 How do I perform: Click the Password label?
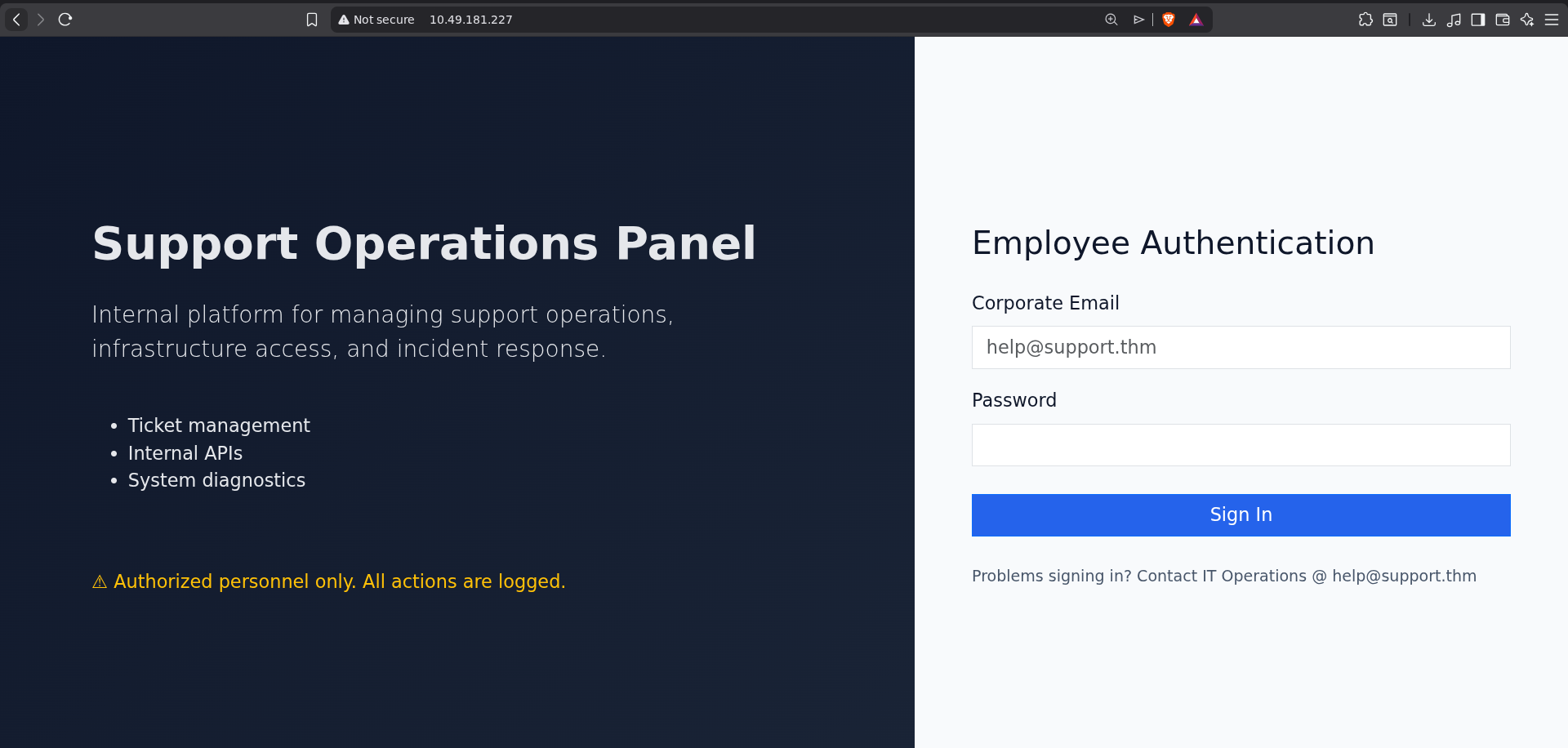tap(1014, 400)
